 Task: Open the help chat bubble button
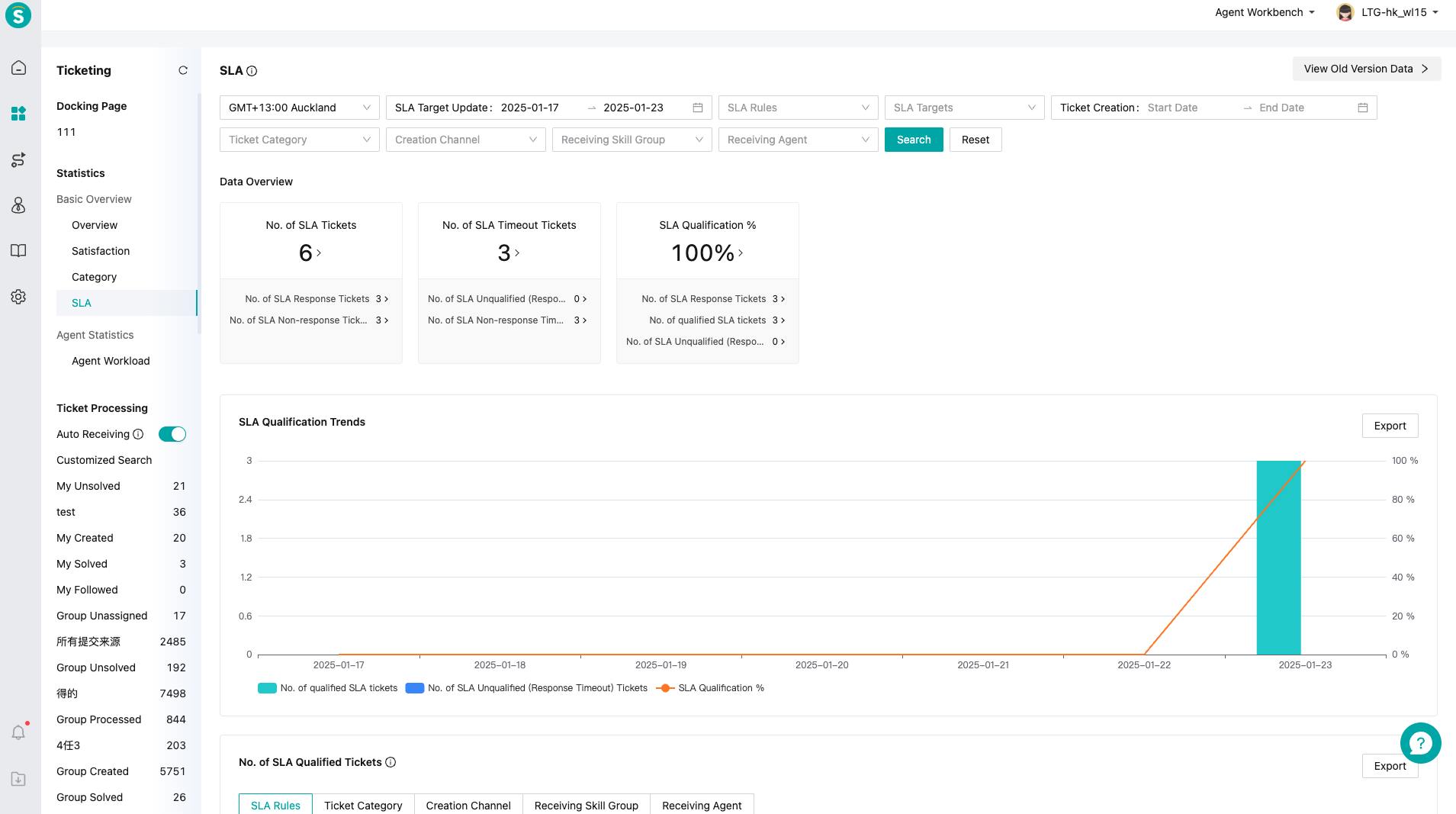pyautogui.click(x=1420, y=743)
